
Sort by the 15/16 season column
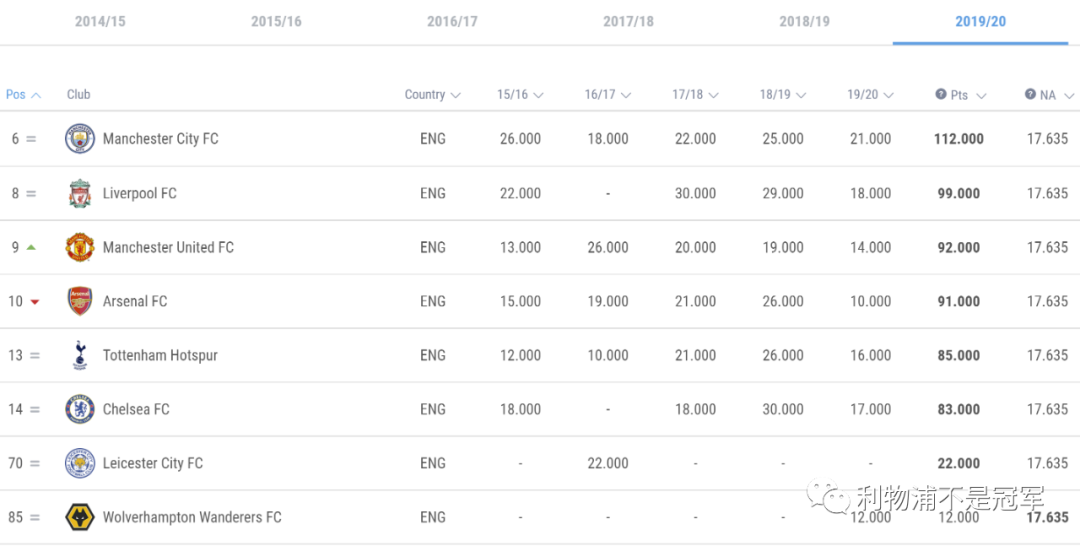tap(520, 95)
